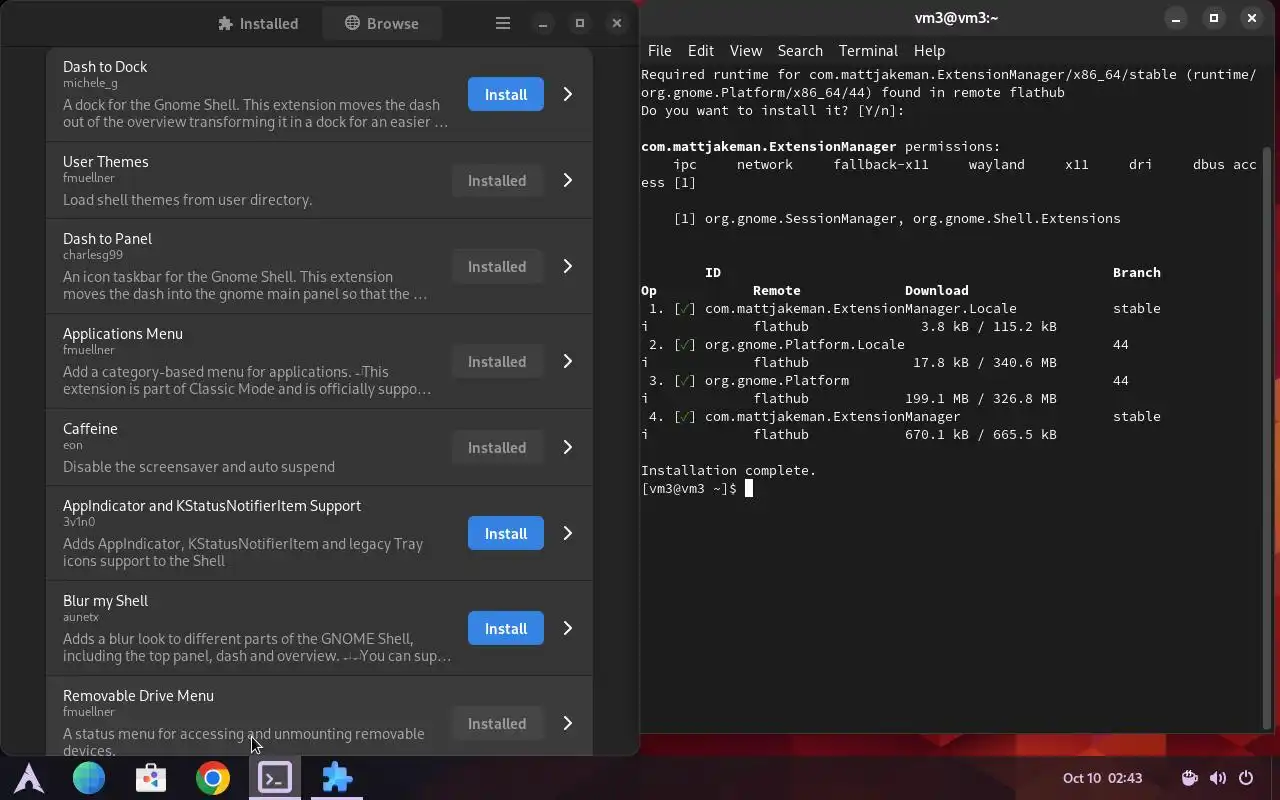Click the Installed button for Dash to Panel
1280x800 pixels.
[497, 266]
